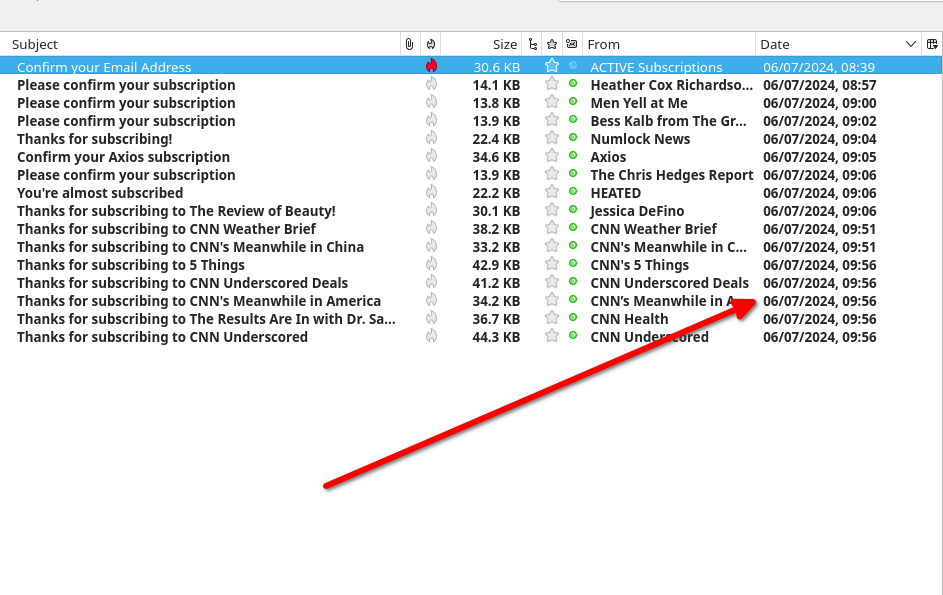The height and width of the screenshot is (595, 943).
Task: Mark the 44.3 KB CNN Underscored message as spam
Action: click(431, 336)
